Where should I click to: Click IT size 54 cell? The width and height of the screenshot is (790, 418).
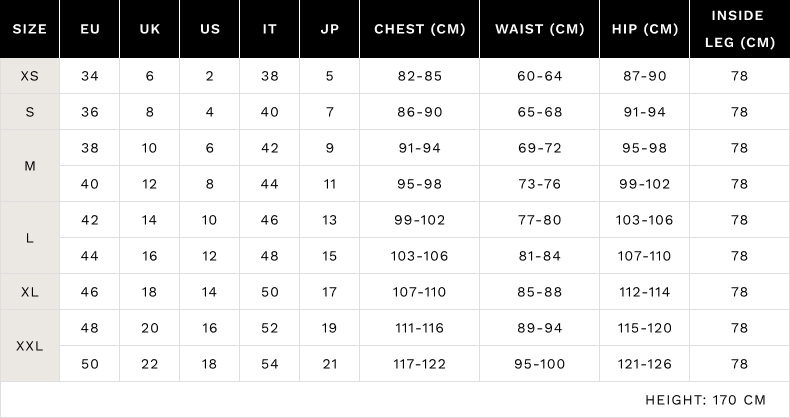coord(270,364)
